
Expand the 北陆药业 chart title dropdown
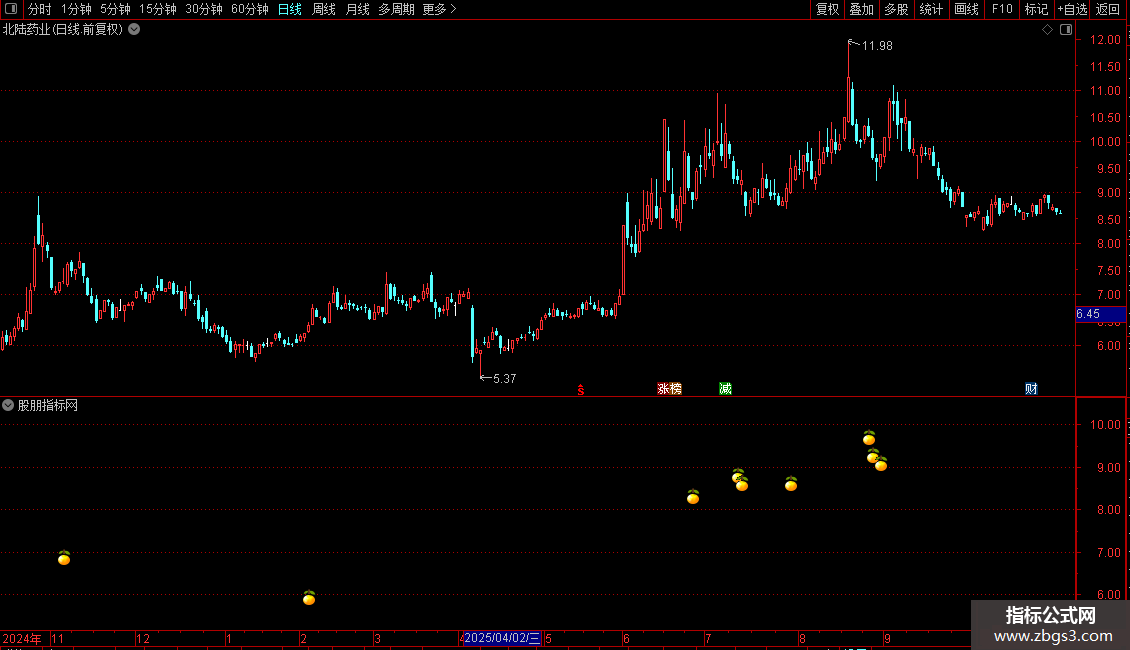tap(134, 30)
